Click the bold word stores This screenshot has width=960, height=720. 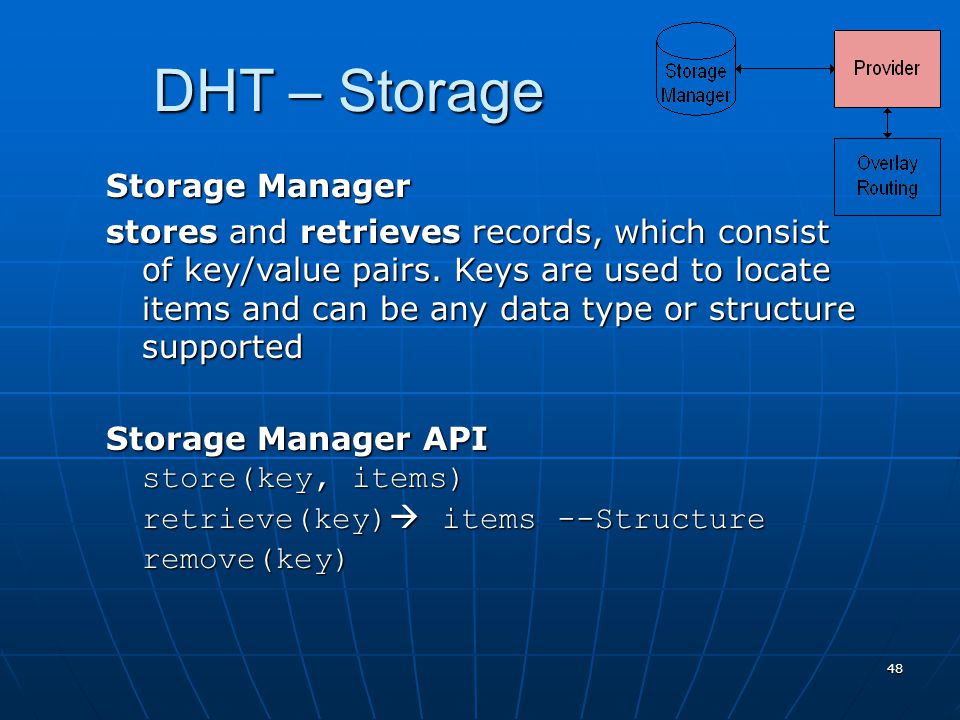pos(162,233)
